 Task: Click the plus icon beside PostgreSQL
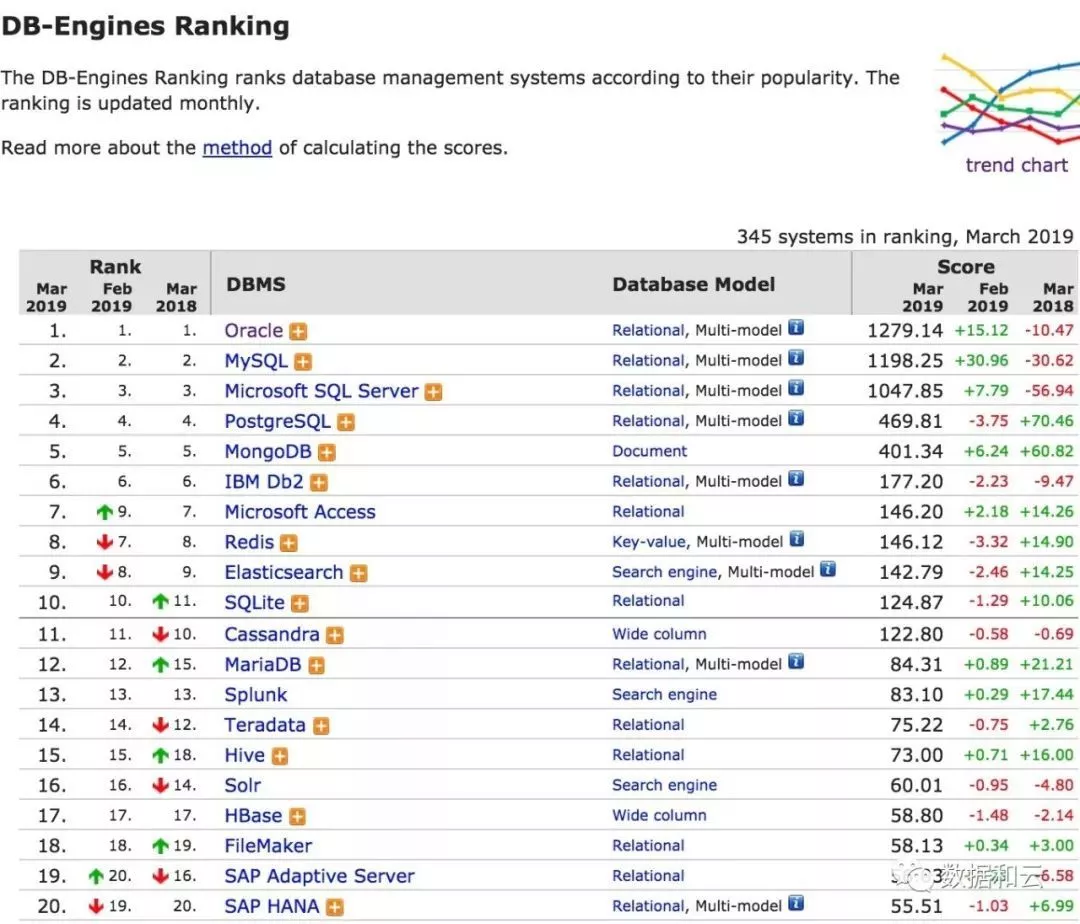click(346, 423)
